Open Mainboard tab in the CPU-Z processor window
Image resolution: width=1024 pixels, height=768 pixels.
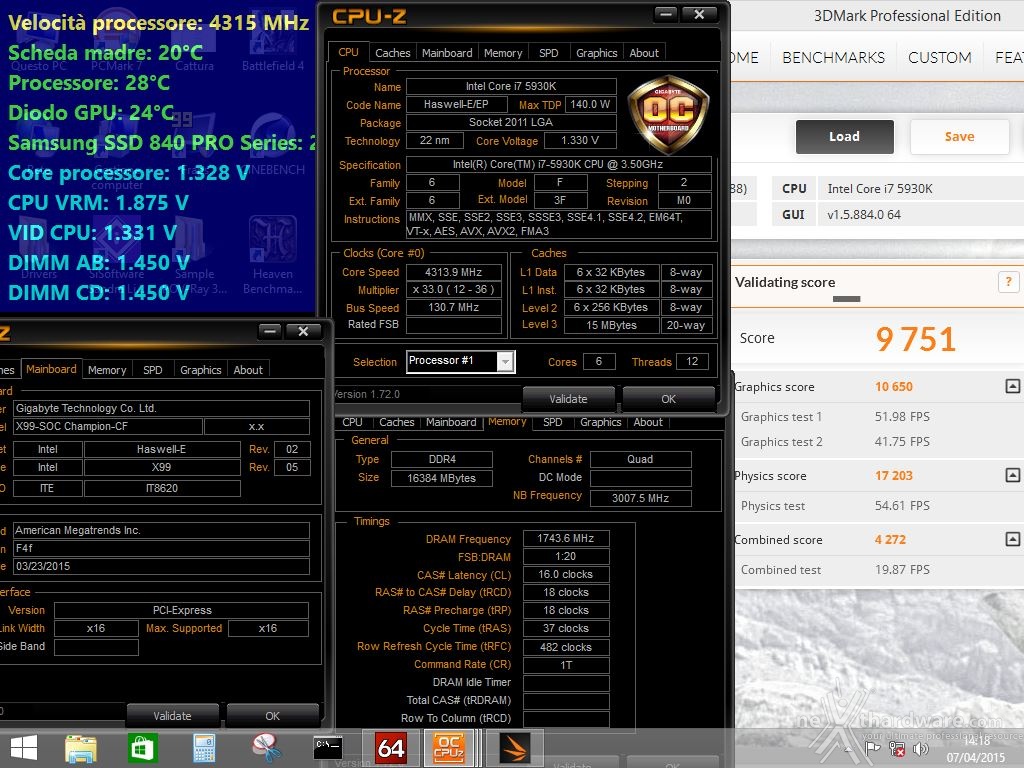click(x=447, y=53)
